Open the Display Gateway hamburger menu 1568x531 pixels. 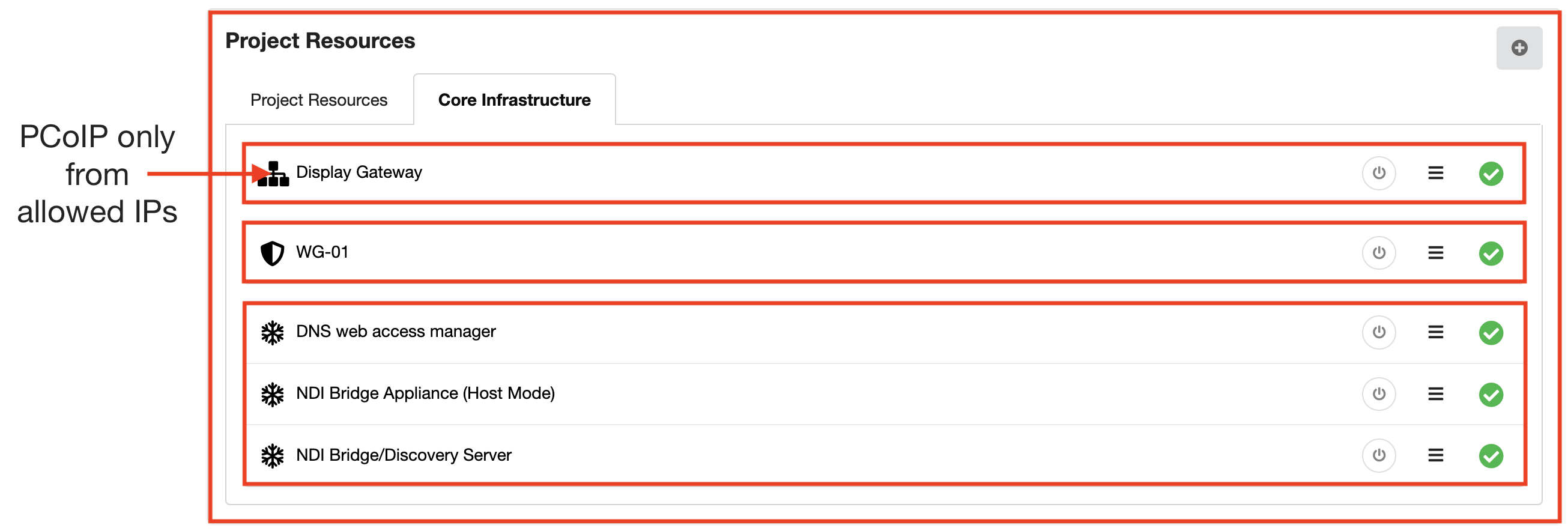pos(1435,173)
